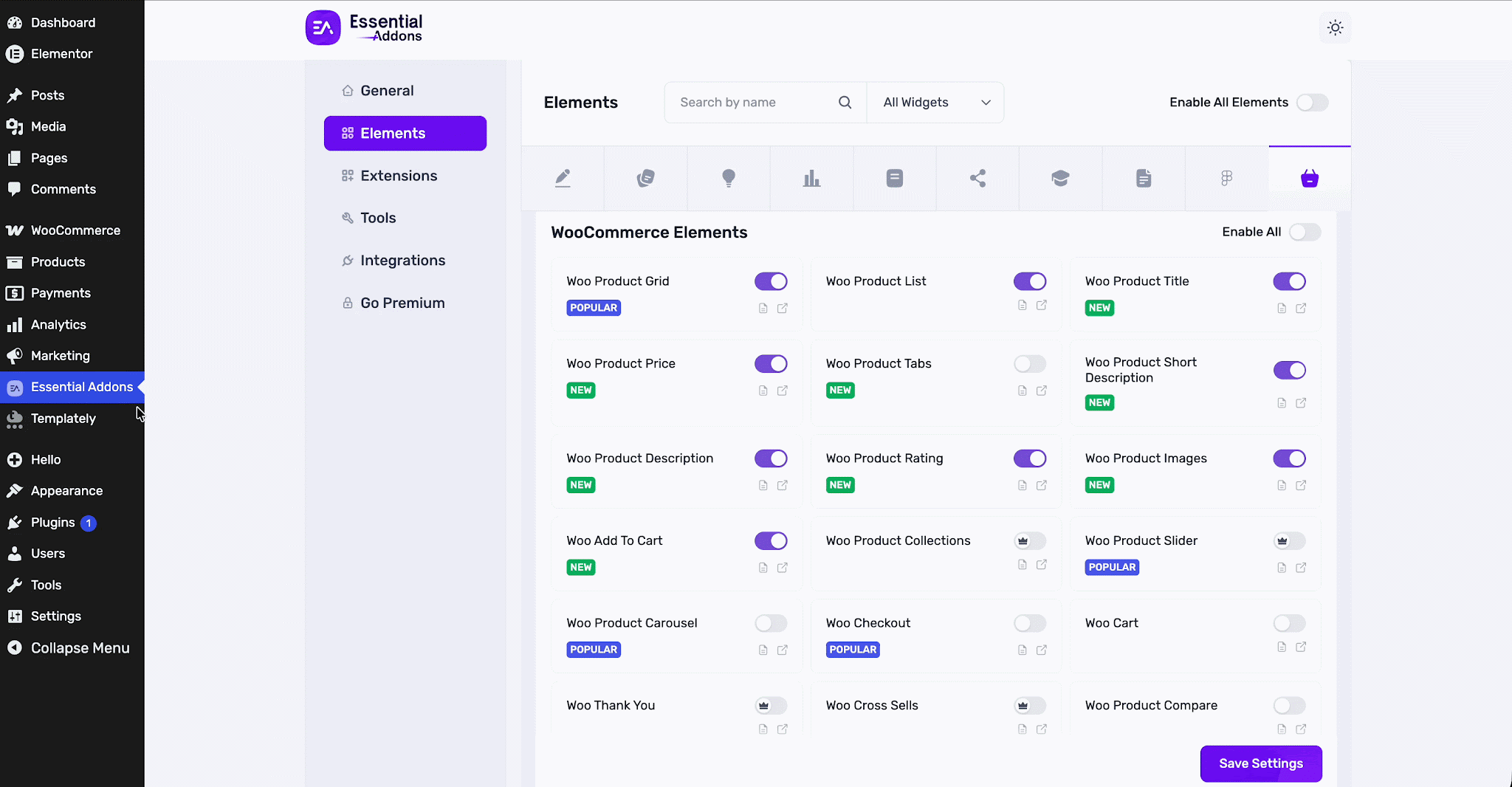Image resolution: width=1512 pixels, height=787 pixels.
Task: Open Woo Checkout documentation icon
Action: [1023, 650]
